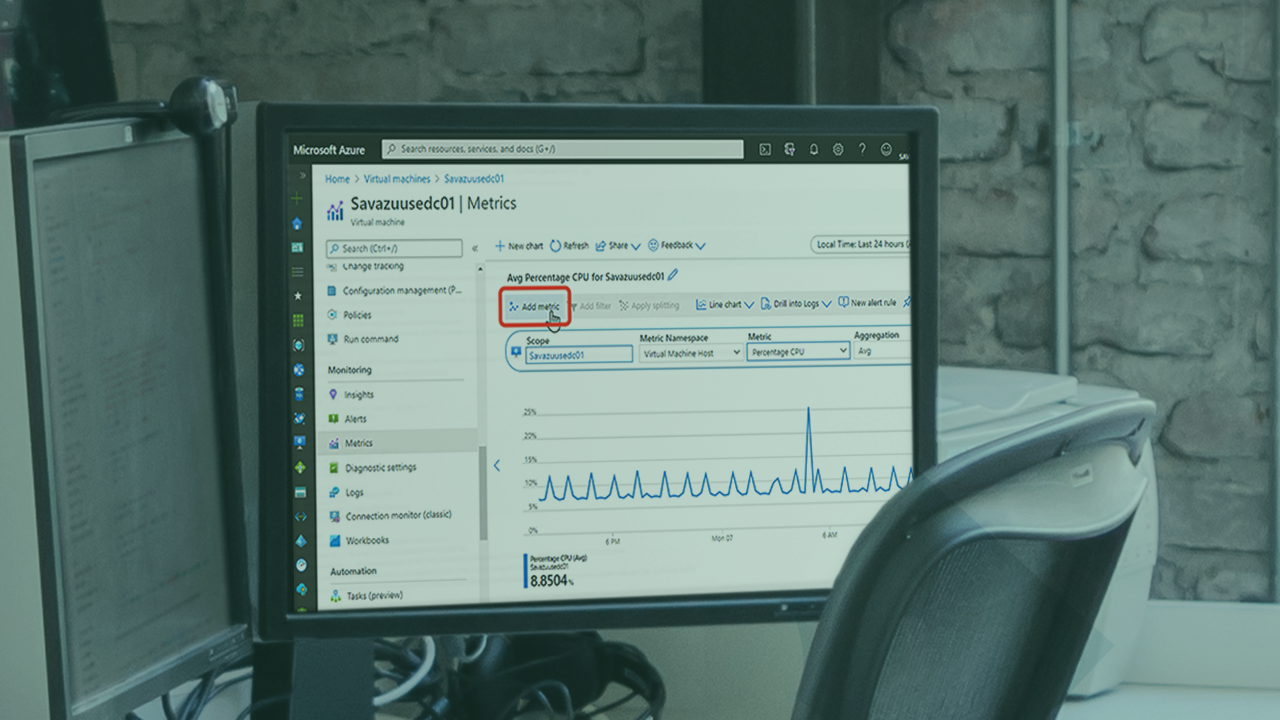
Task: Collapse the resource menu with double chevron
Action: tap(475, 248)
